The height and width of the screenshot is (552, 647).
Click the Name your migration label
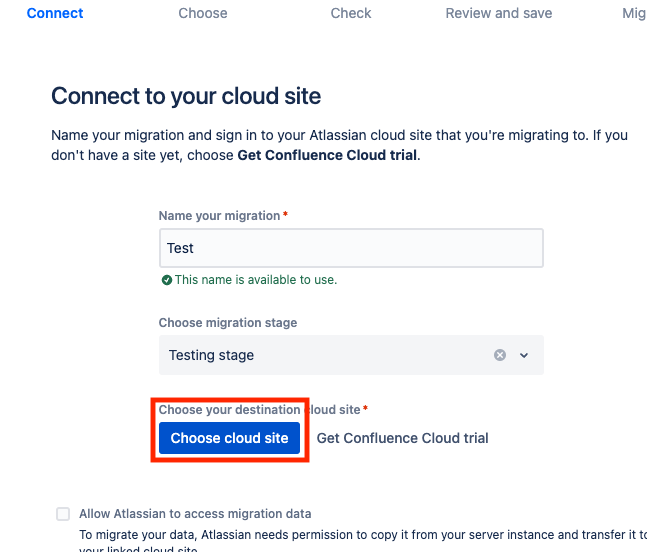220,215
